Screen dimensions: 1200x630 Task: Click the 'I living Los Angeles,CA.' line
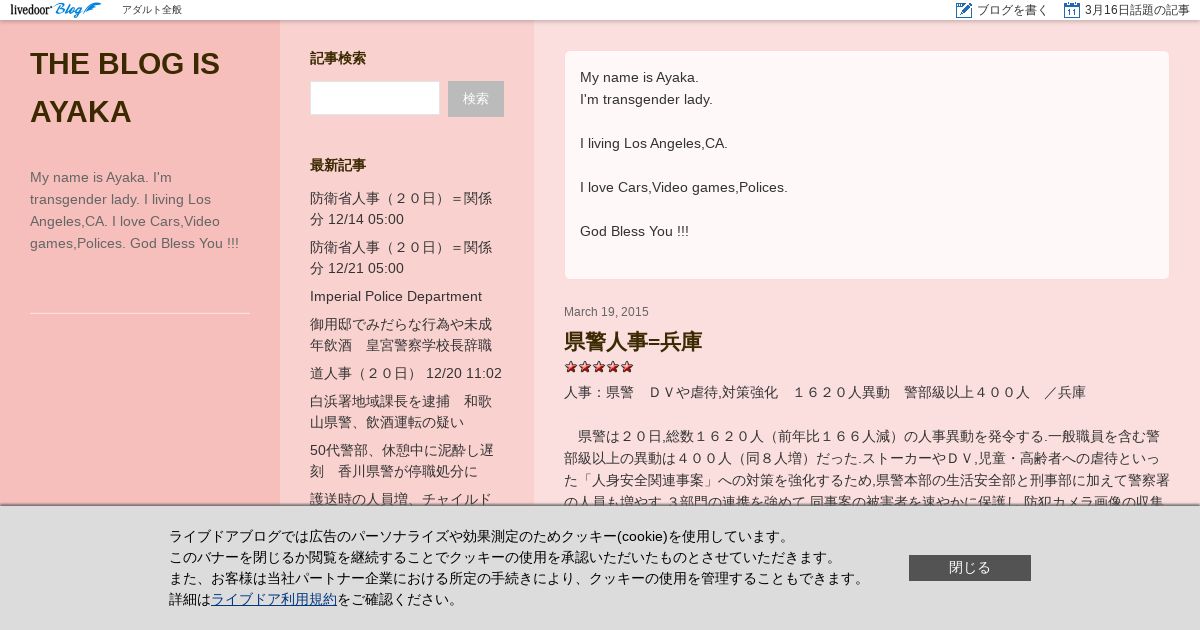[654, 143]
